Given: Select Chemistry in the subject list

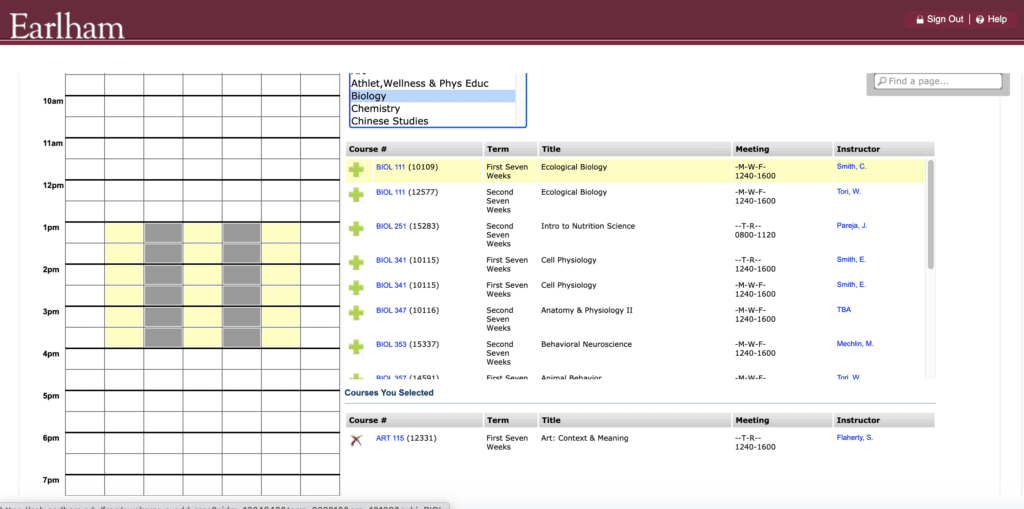Looking at the screenshot, I should [375, 108].
